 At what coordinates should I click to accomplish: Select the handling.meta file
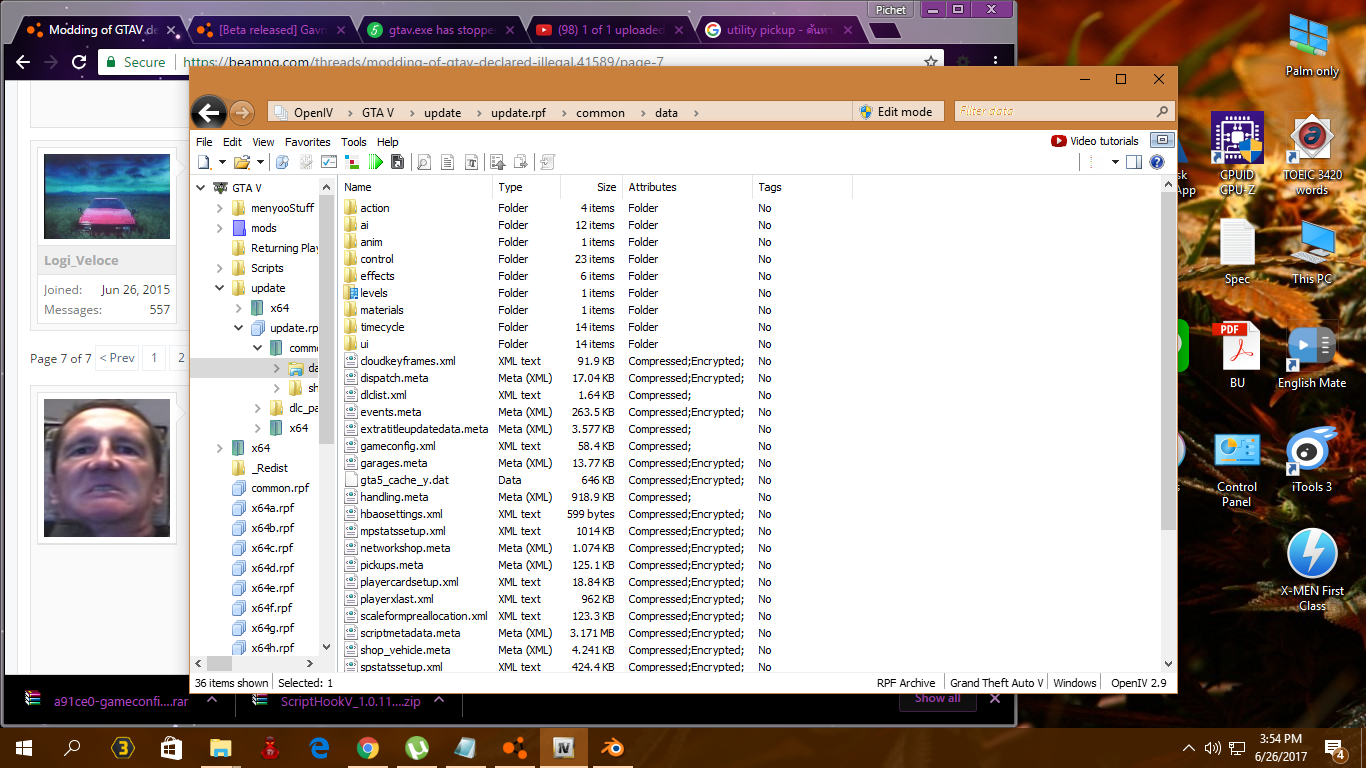point(394,497)
